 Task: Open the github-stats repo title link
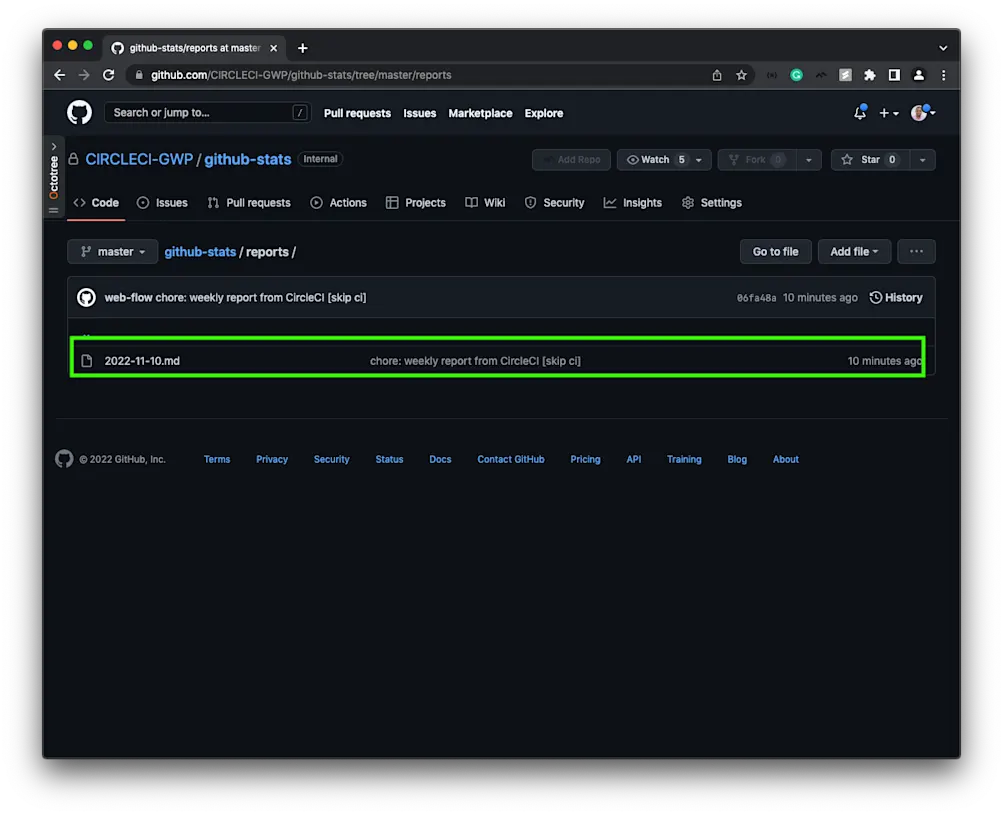coord(248,159)
